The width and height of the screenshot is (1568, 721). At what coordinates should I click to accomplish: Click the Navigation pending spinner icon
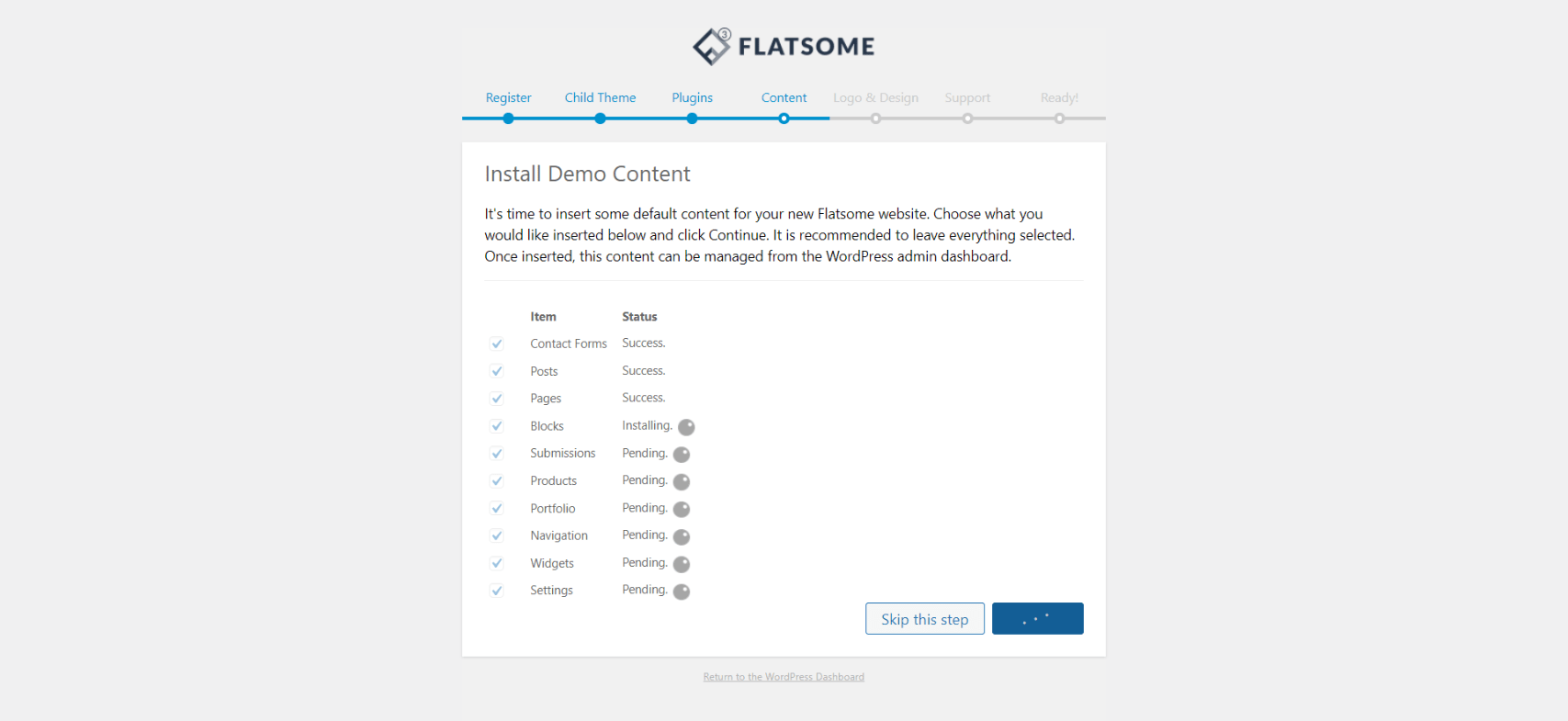click(x=682, y=537)
